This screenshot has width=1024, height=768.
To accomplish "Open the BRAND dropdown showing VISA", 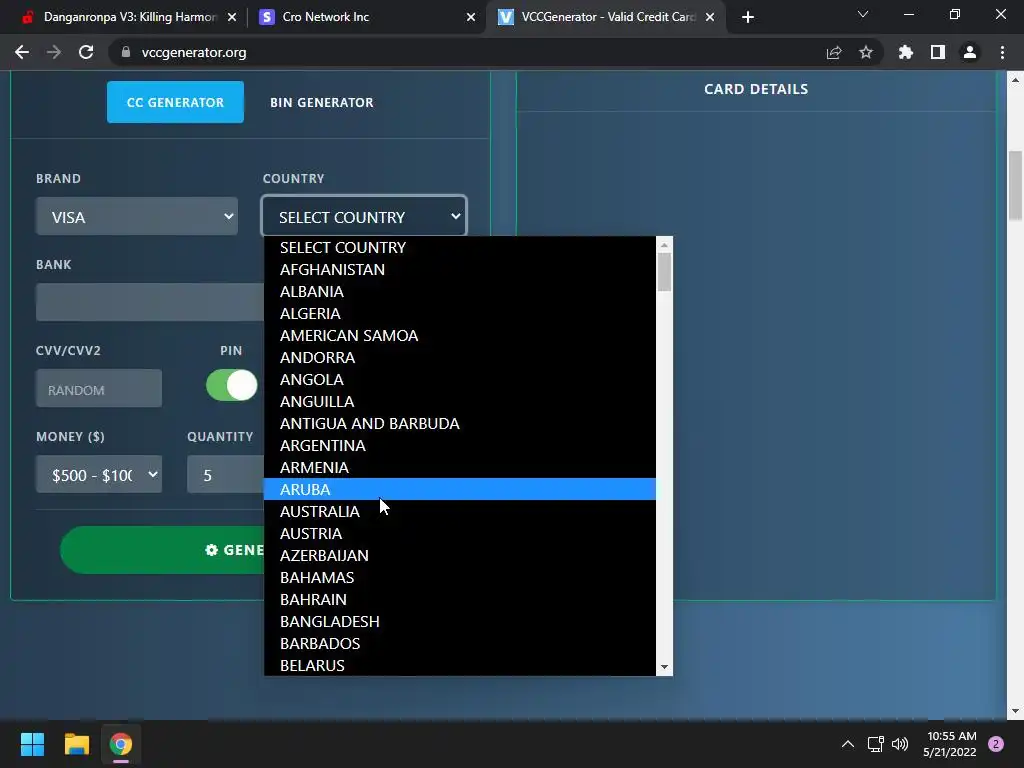I will coord(136,216).
